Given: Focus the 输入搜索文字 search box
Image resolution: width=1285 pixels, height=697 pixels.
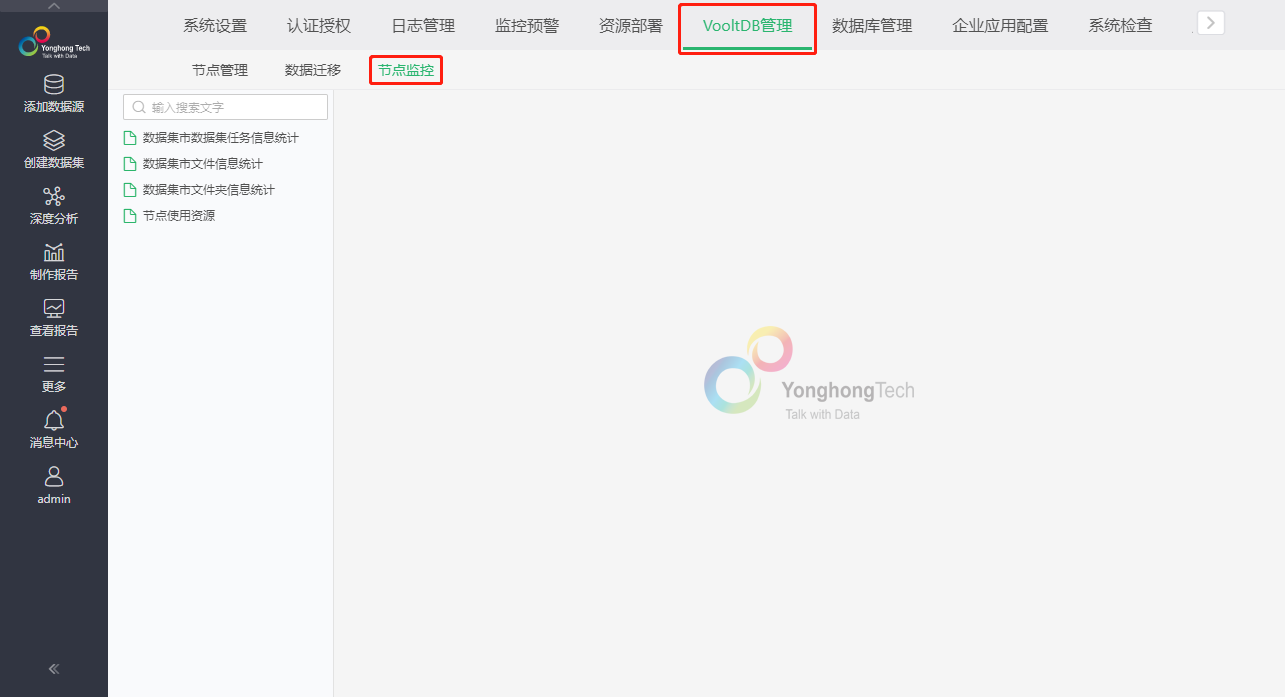Looking at the screenshot, I should [225, 107].
